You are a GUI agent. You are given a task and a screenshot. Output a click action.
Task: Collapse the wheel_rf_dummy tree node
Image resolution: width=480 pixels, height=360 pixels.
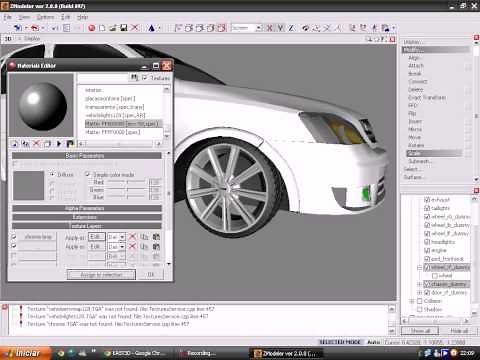(420, 267)
